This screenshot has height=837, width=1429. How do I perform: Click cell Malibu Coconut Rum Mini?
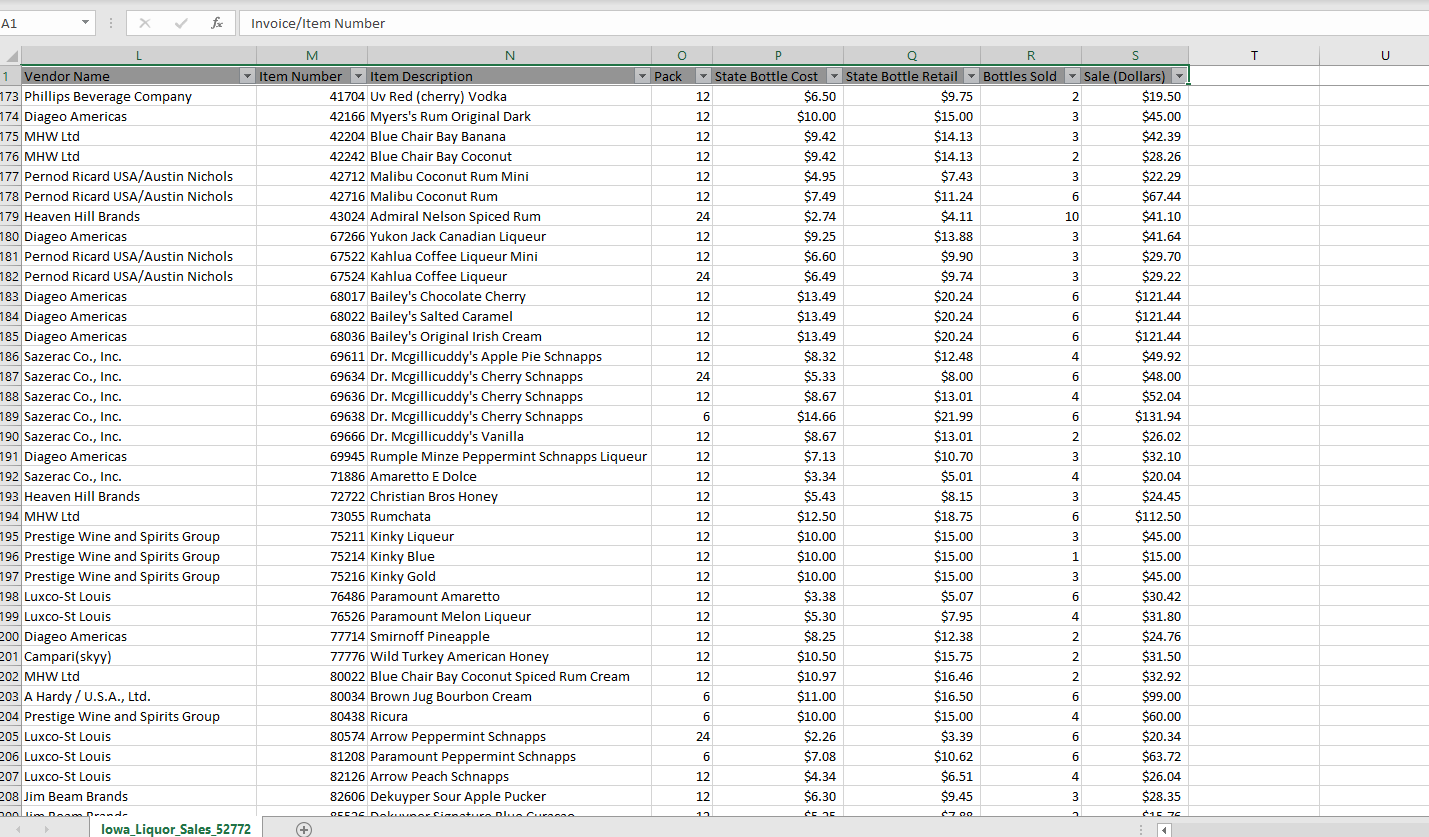[509, 176]
